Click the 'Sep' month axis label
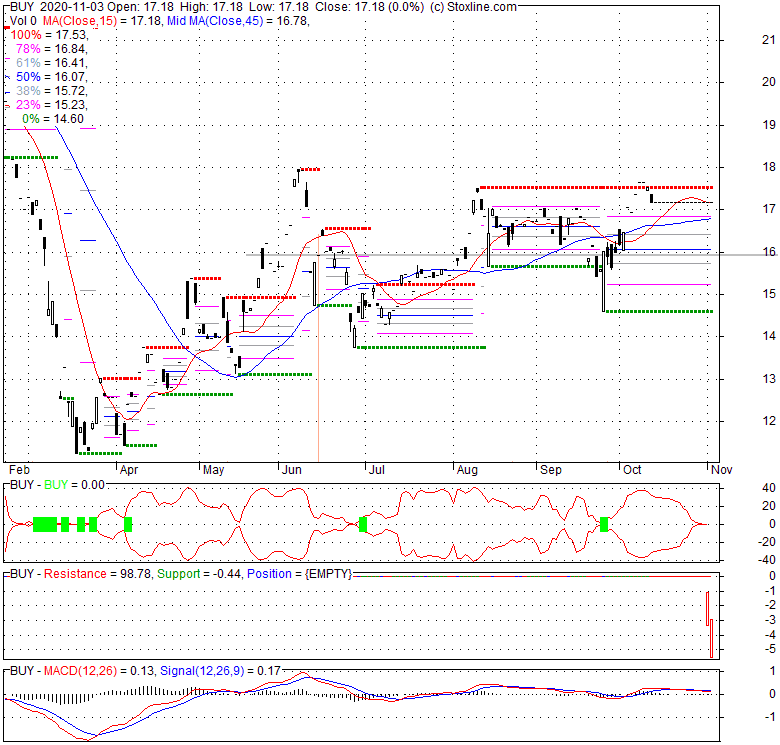 click(x=551, y=469)
